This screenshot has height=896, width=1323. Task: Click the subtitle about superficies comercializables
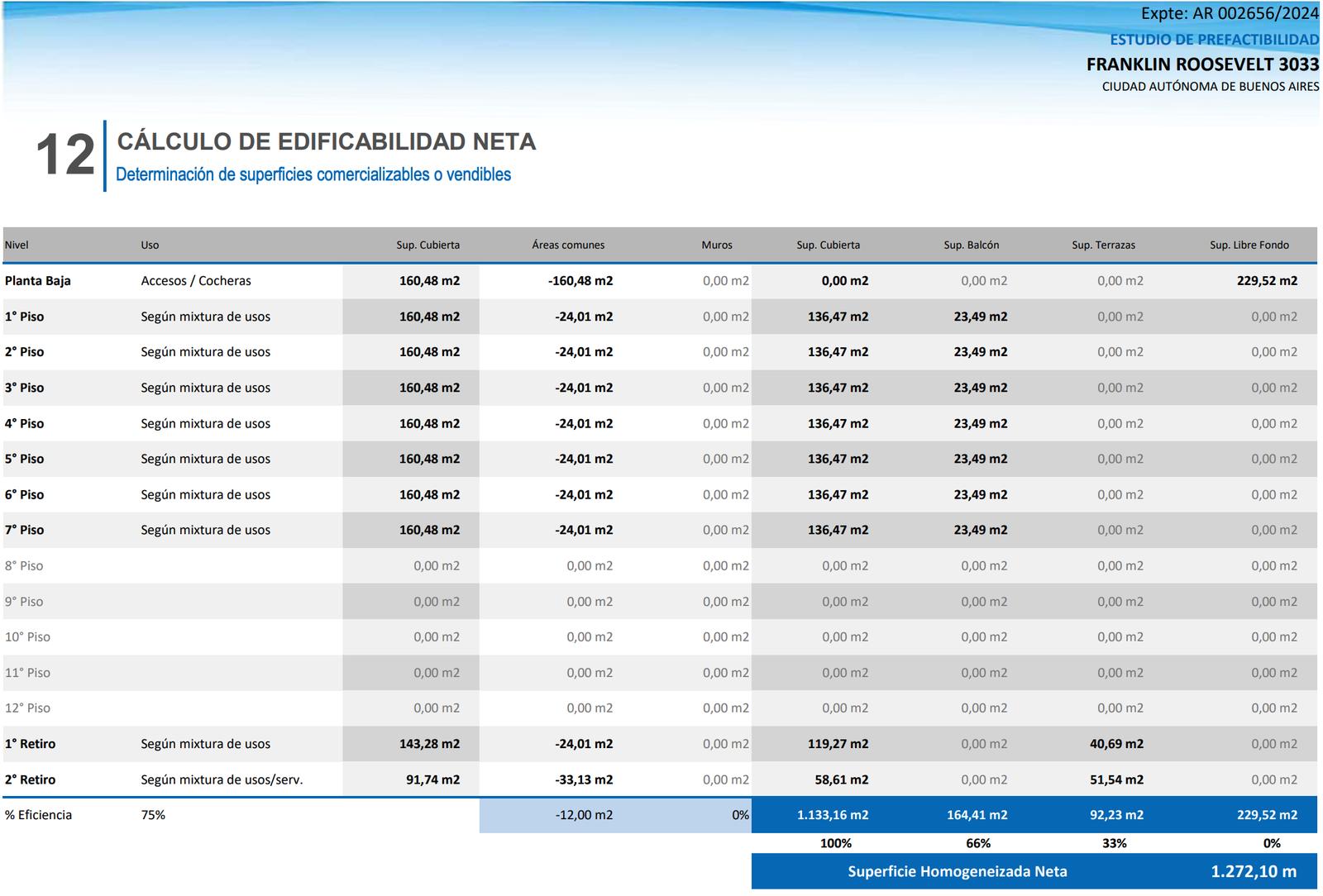click(x=313, y=174)
